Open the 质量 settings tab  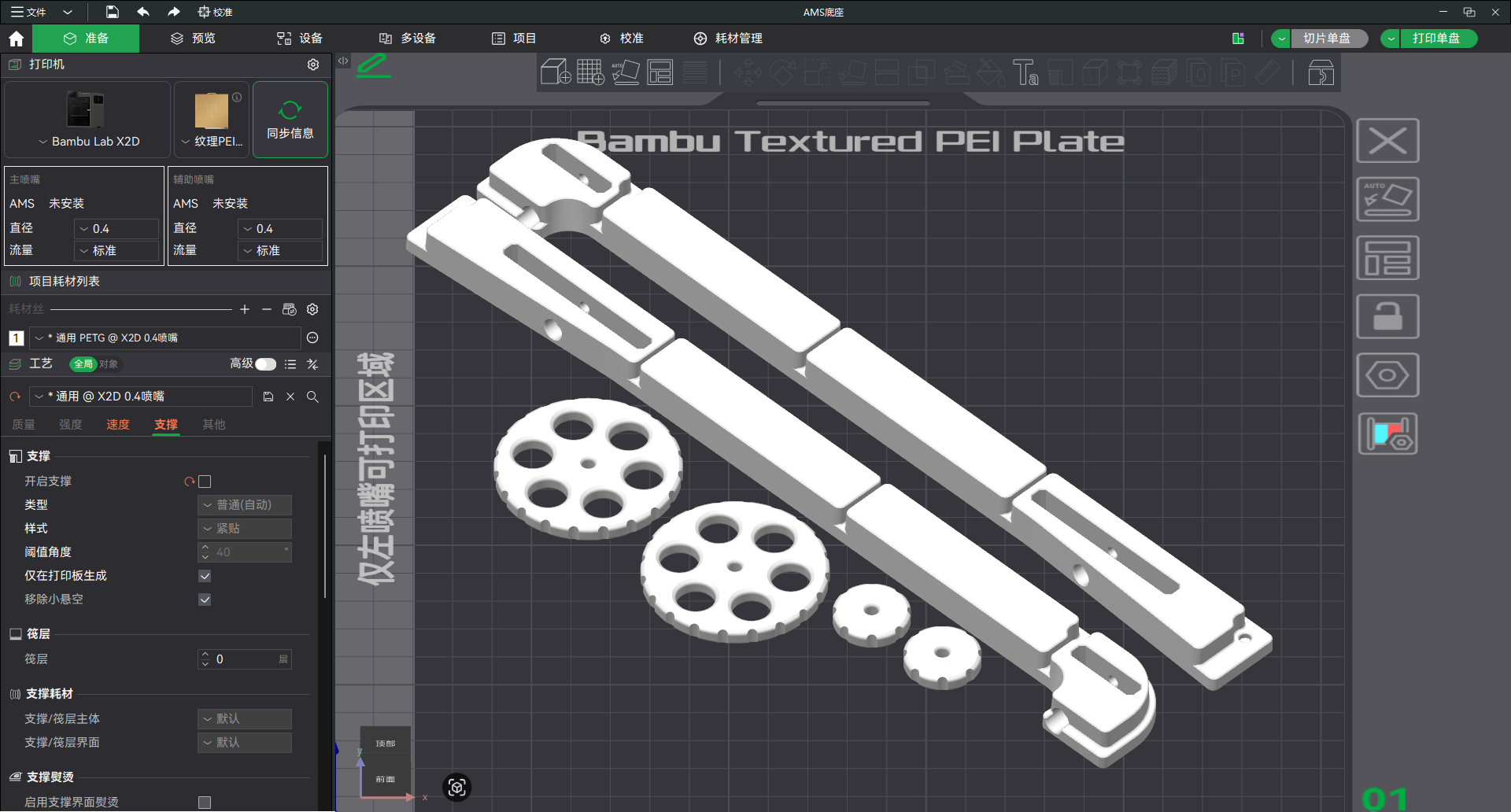pos(24,425)
